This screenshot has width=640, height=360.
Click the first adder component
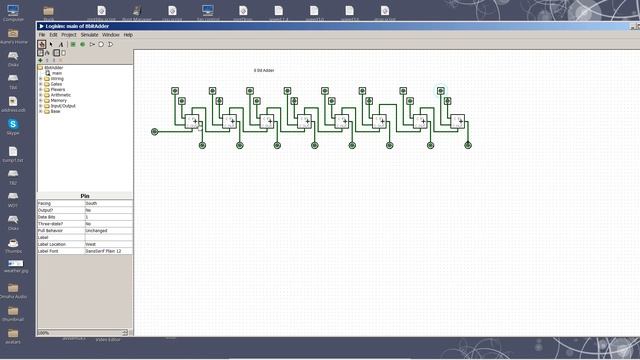pos(192,121)
